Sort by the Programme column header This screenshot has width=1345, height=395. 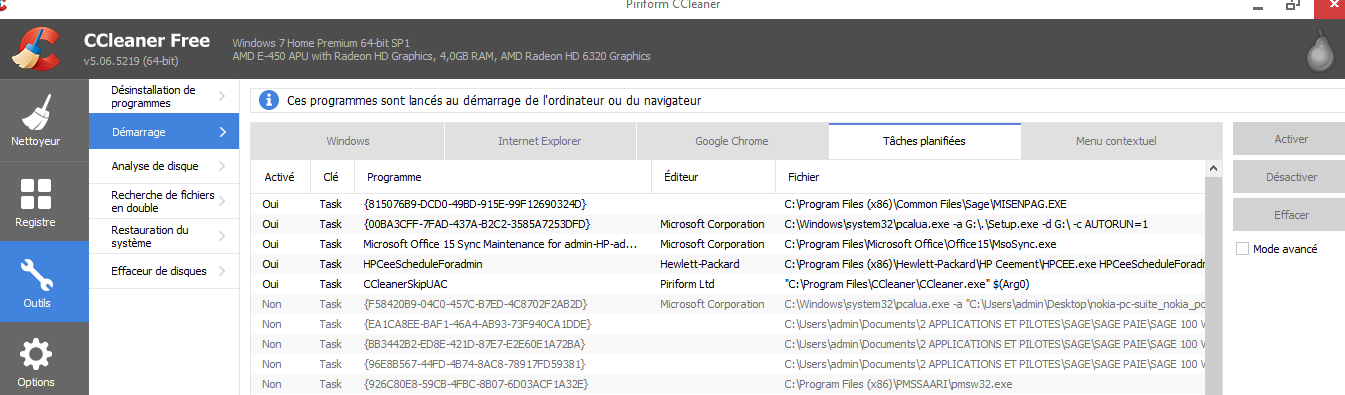point(503,177)
